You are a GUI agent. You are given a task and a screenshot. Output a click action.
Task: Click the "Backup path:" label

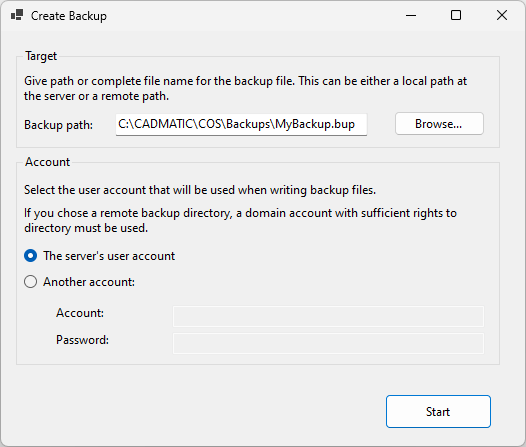pyautogui.click(x=58, y=125)
